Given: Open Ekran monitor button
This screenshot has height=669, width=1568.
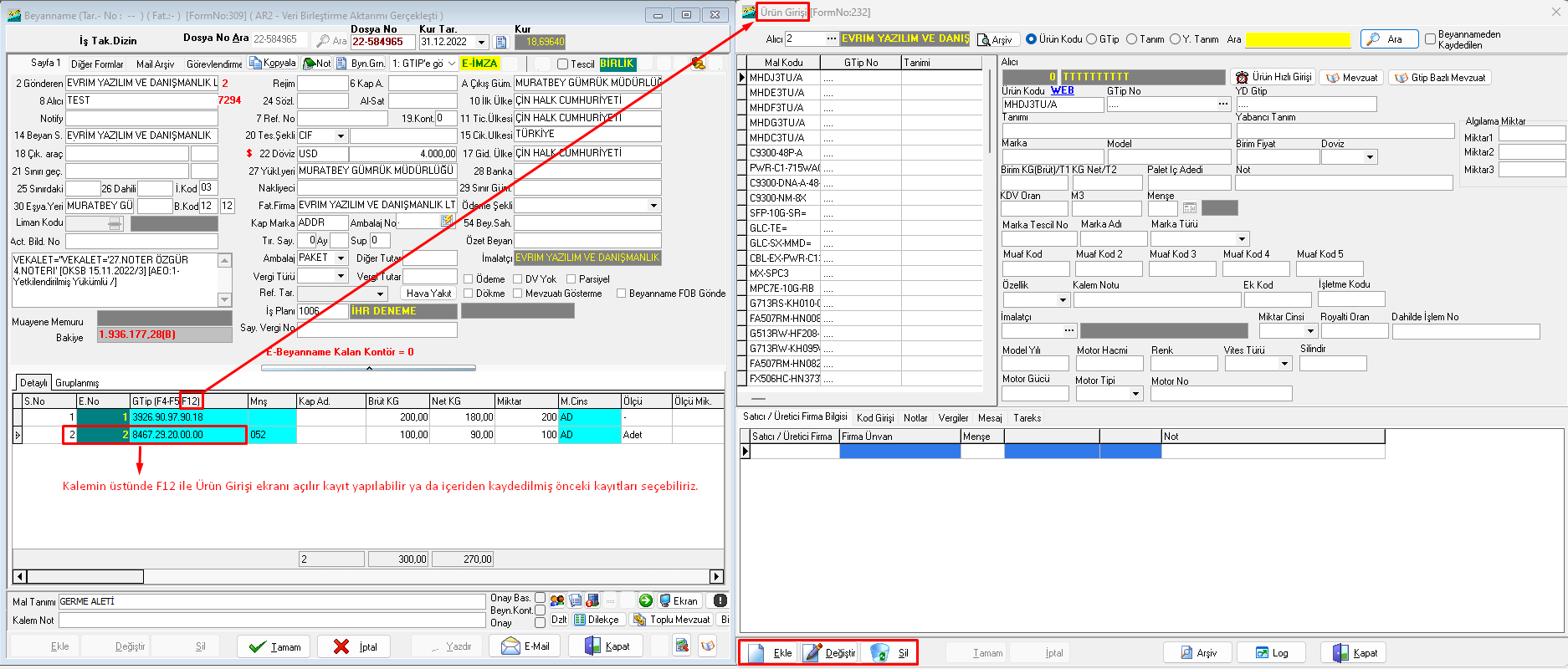Looking at the screenshot, I should click(679, 600).
